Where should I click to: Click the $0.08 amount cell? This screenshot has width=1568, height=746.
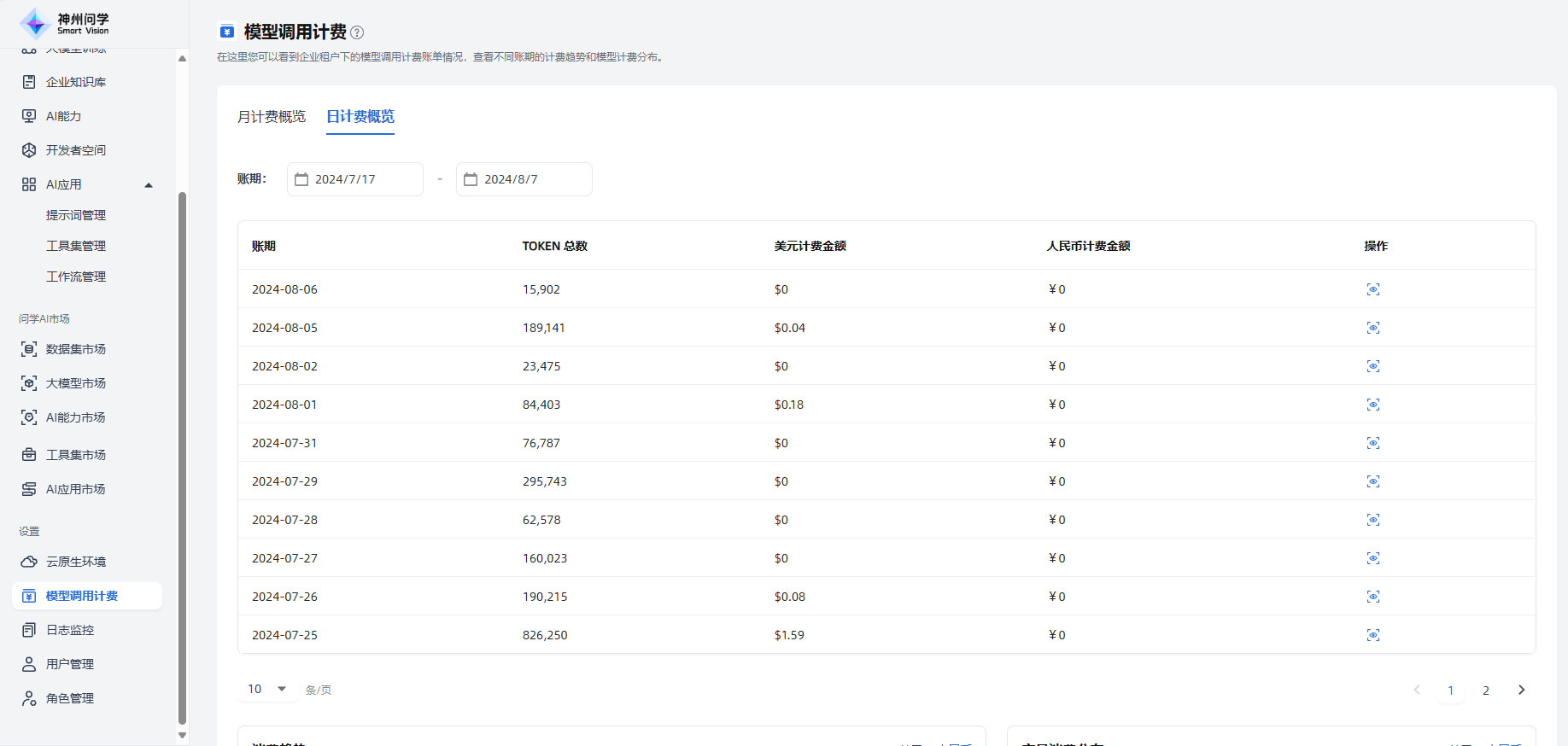(x=790, y=597)
